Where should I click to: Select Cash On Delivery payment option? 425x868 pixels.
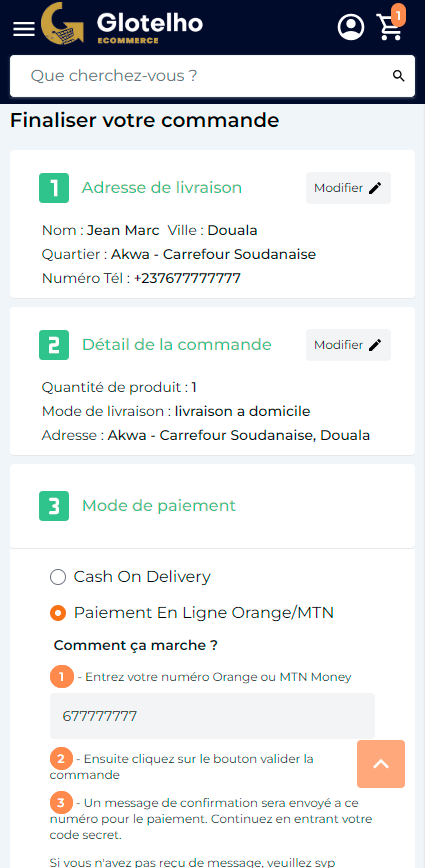point(58,577)
